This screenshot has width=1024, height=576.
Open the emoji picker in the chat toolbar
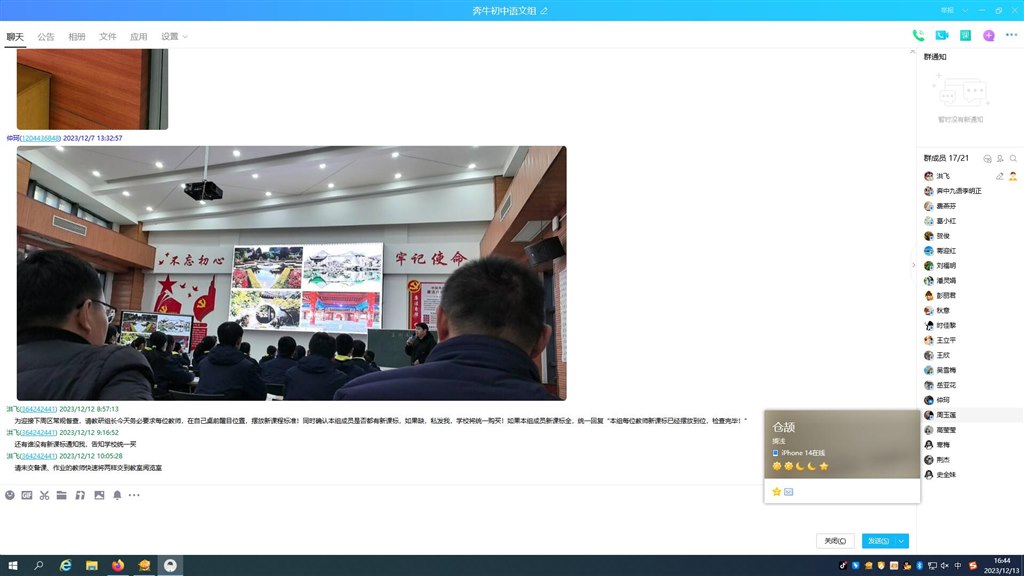[10, 495]
